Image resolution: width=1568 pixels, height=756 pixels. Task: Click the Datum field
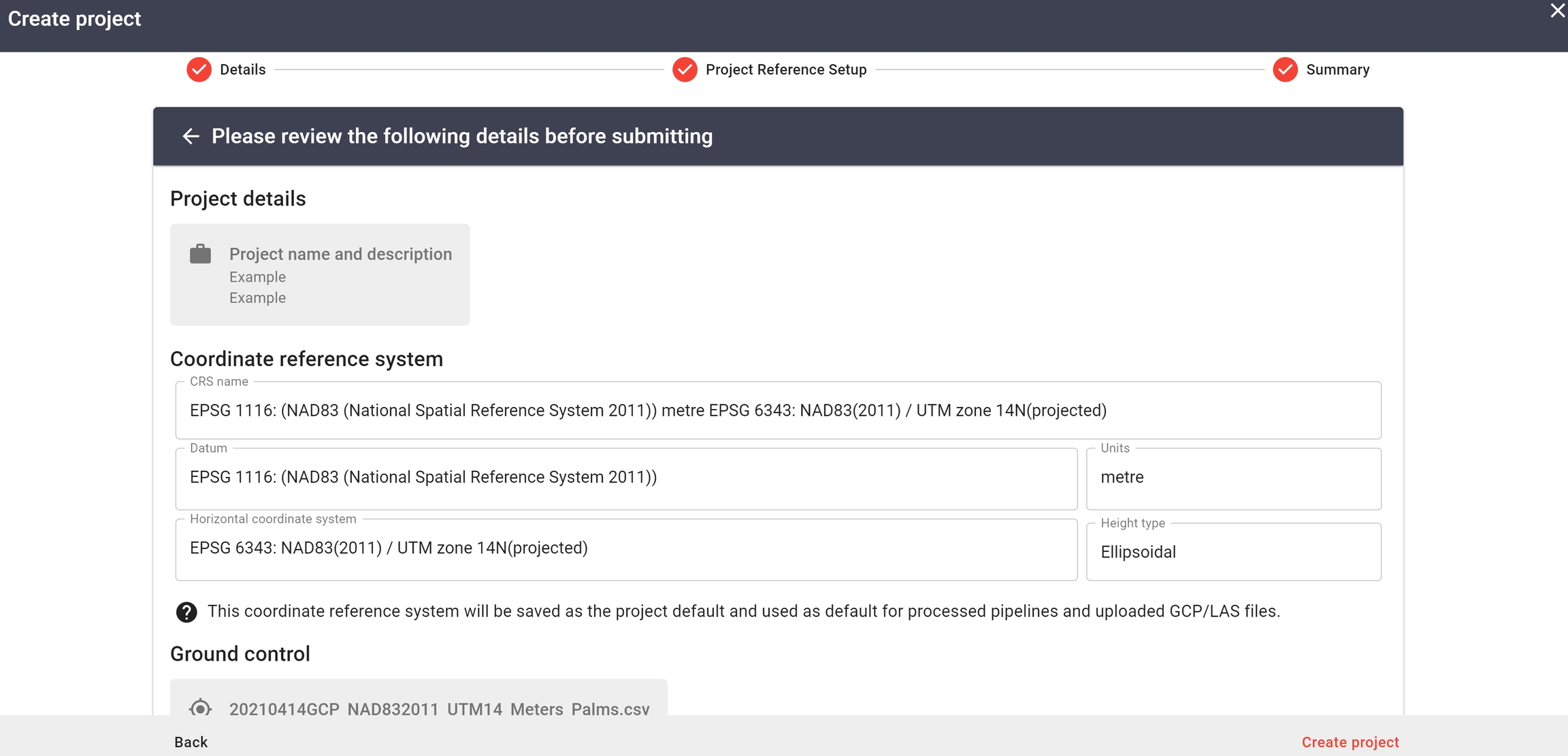click(x=626, y=478)
